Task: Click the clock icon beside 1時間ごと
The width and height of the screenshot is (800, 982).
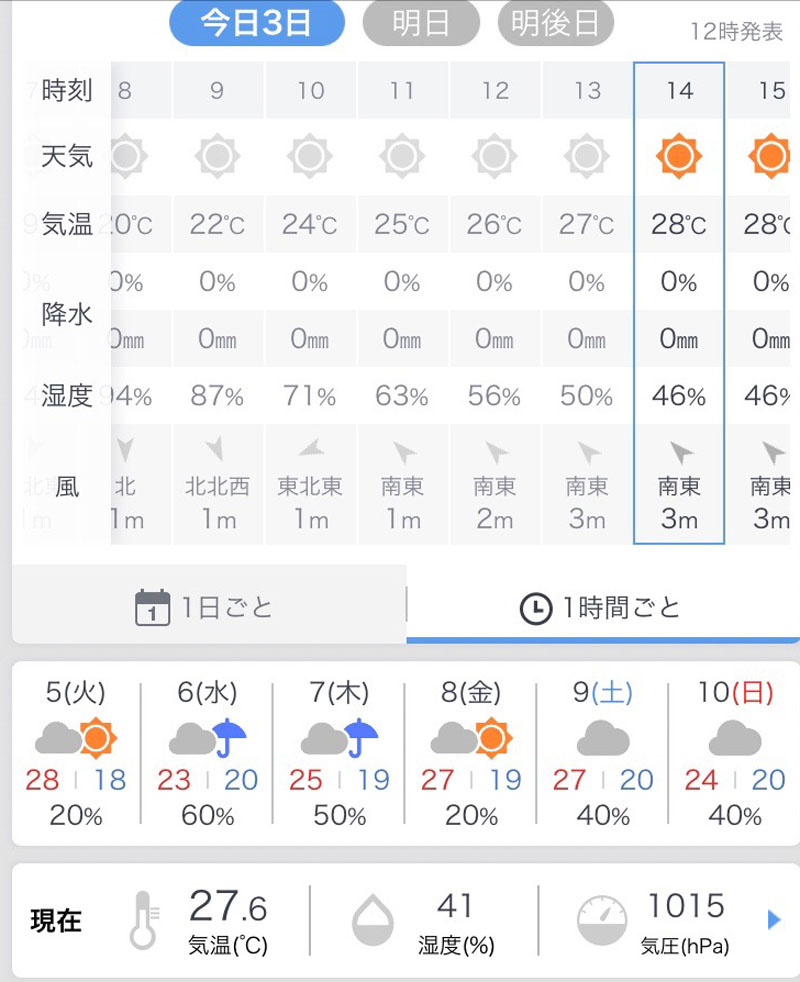Action: tap(536, 608)
